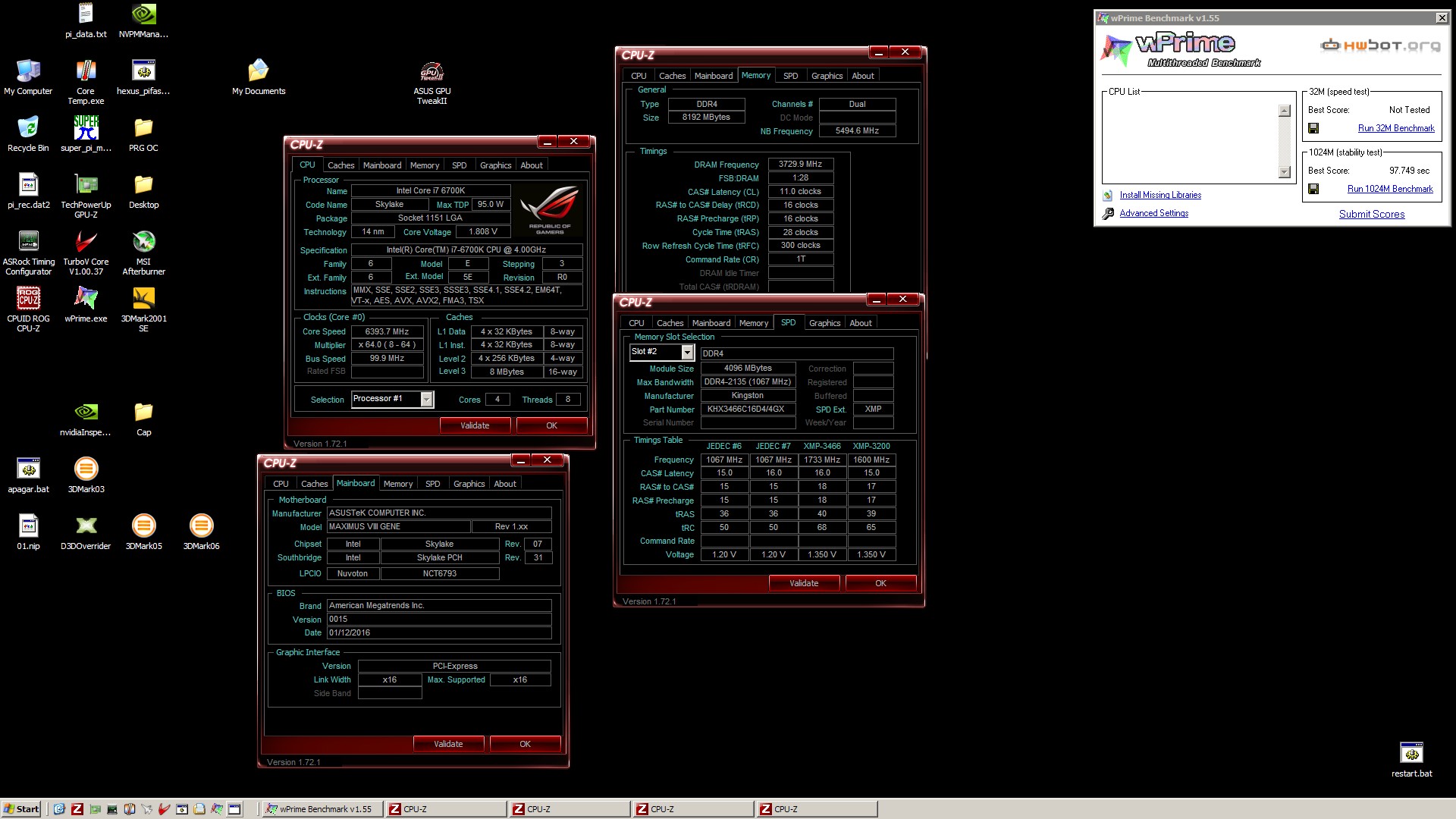Open Processor #1 selection dropdown
Viewport: 1456px width, 819px height.
point(426,400)
